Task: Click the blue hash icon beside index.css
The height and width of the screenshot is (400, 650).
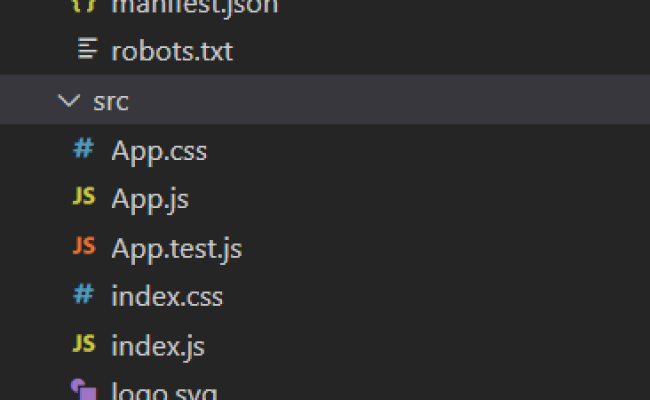Action: tap(83, 294)
